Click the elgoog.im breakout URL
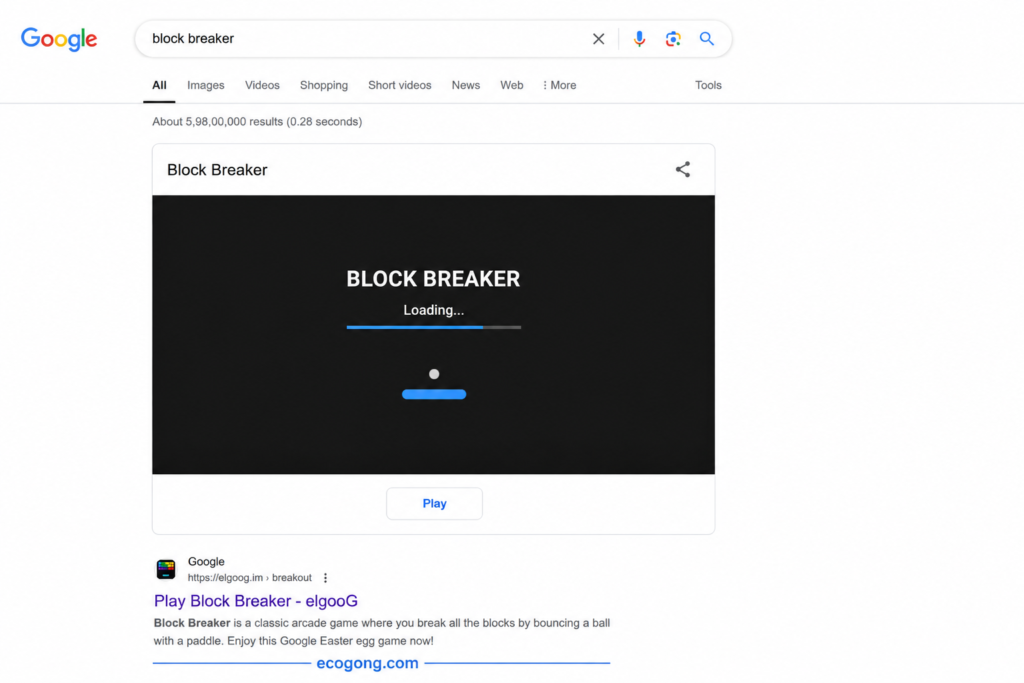This screenshot has width=1024, height=683. pyautogui.click(x=249, y=578)
